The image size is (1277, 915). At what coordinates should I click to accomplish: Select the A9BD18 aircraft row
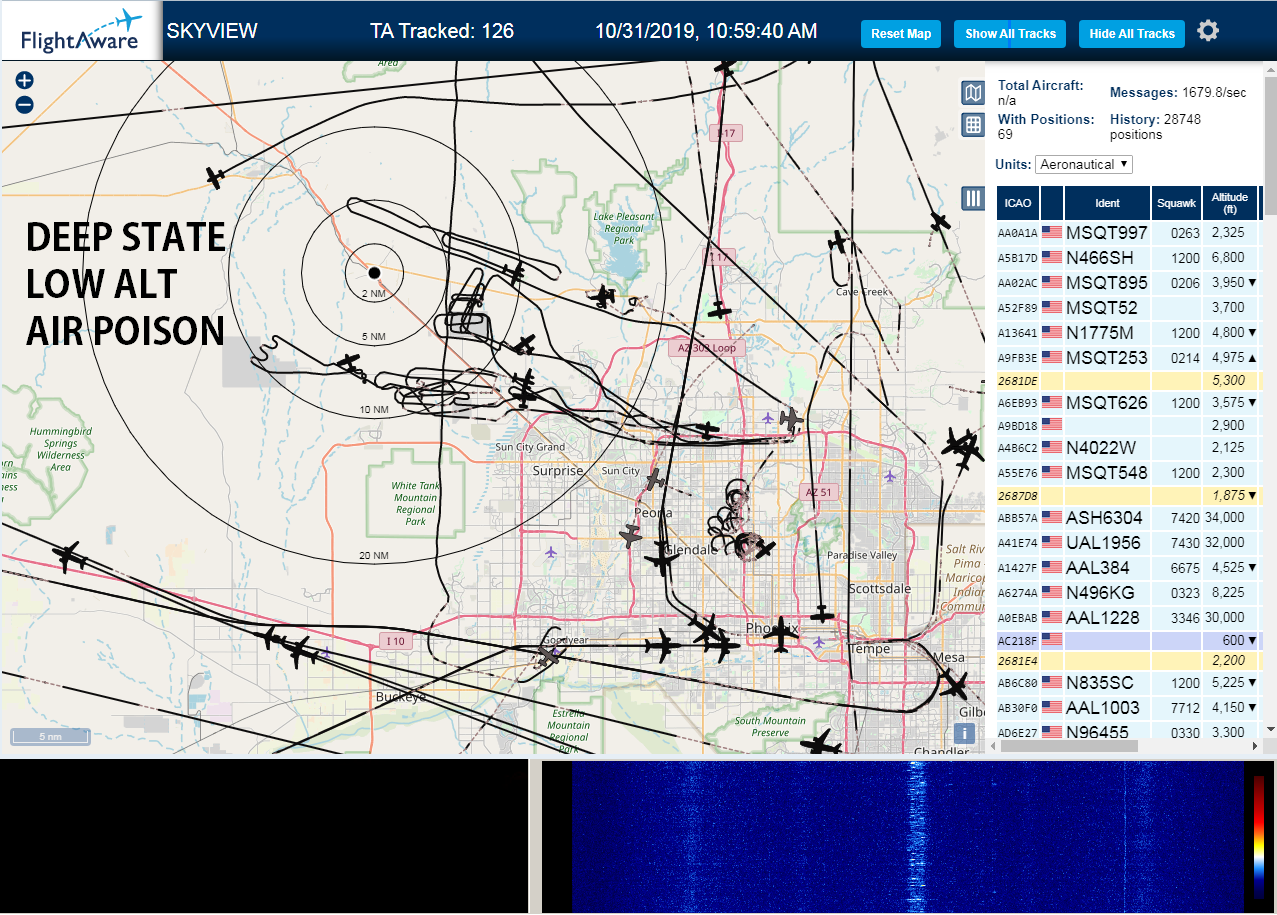pyautogui.click(x=1128, y=425)
